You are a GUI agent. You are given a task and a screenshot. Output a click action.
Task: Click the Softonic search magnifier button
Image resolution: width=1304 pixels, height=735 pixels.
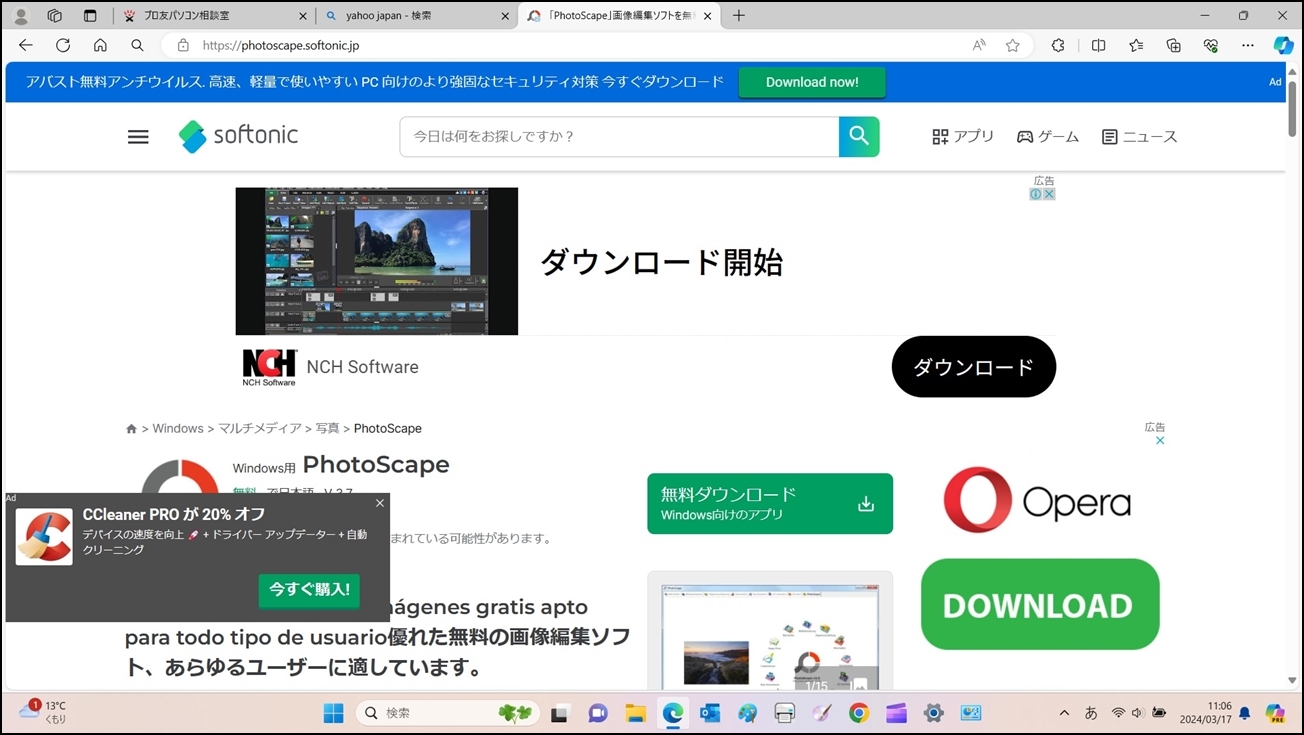(x=859, y=137)
